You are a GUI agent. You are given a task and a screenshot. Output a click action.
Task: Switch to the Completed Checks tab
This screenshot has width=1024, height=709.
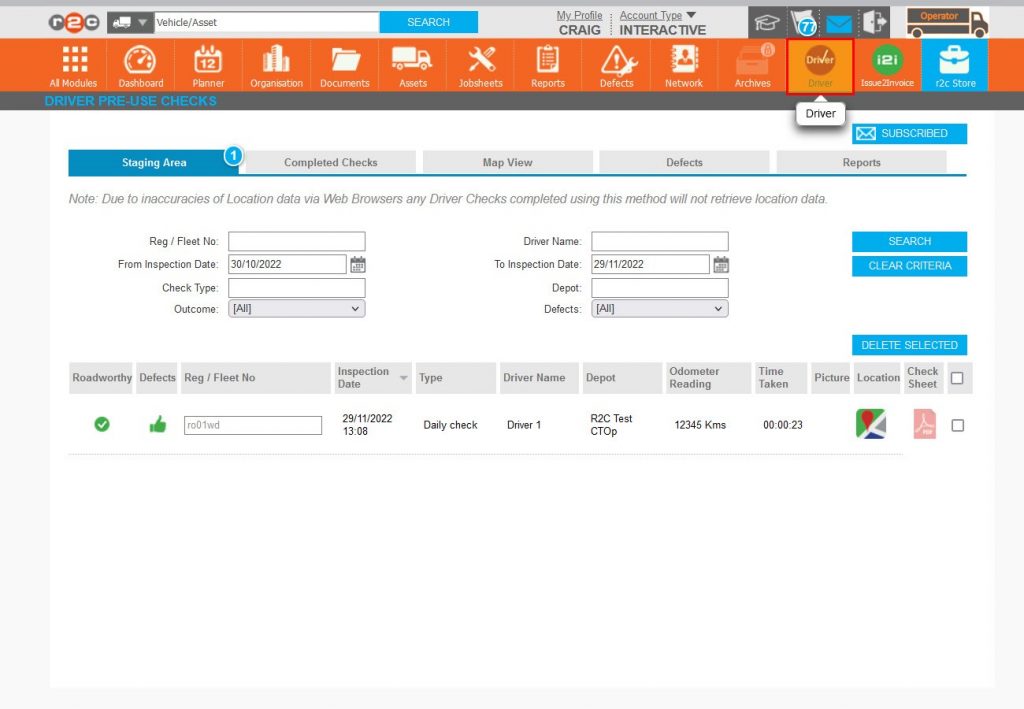pos(330,161)
